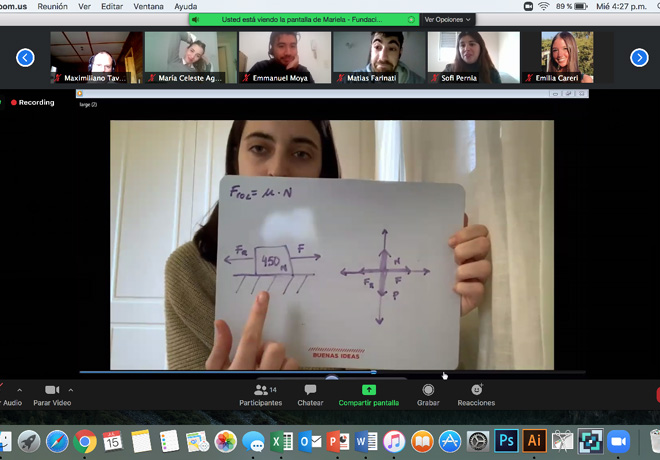The image size is (660, 460).
Task: Show next participants with right arrow
Action: [639, 58]
